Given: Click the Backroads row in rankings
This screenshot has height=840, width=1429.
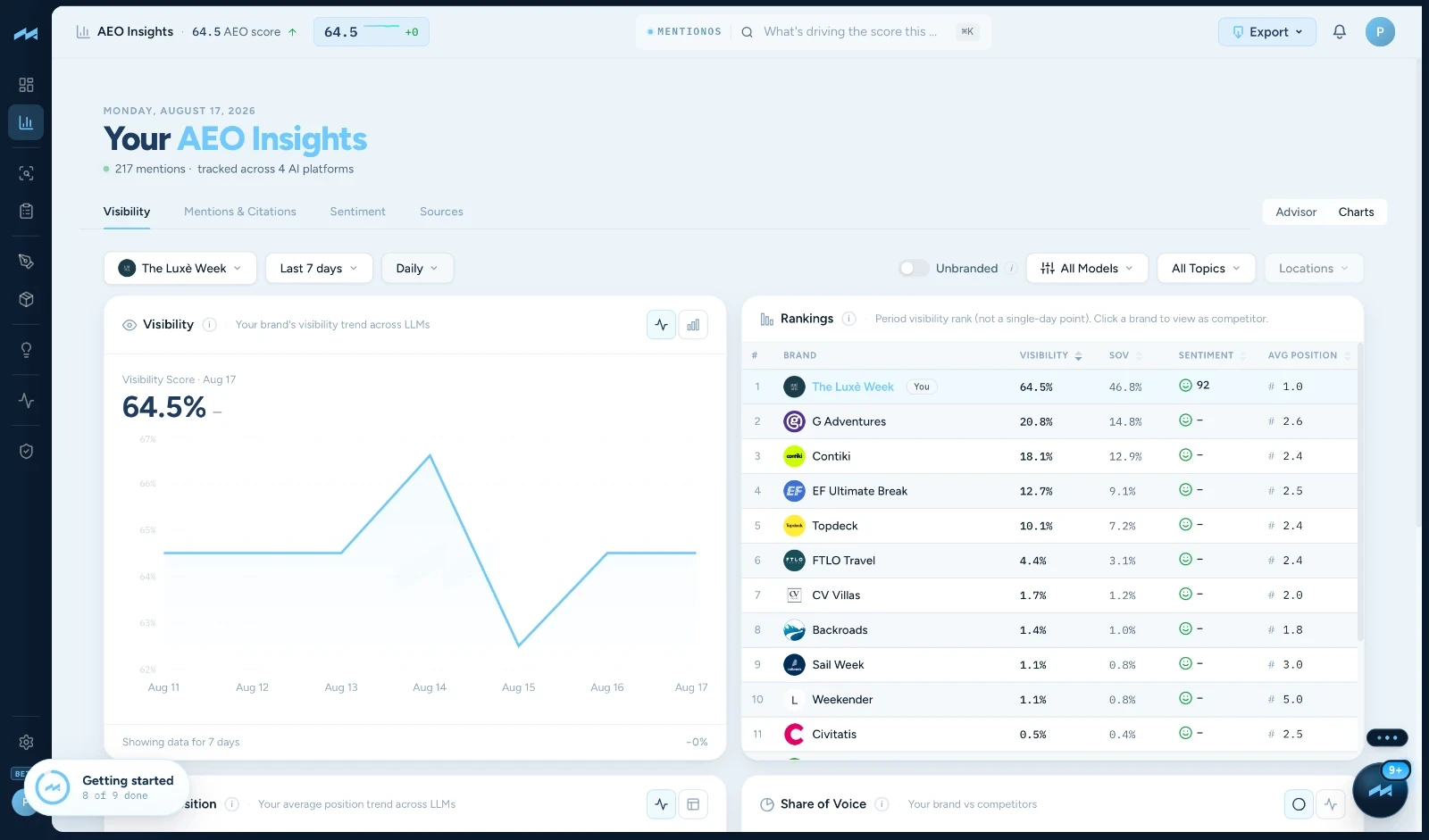Looking at the screenshot, I should 1049,630.
